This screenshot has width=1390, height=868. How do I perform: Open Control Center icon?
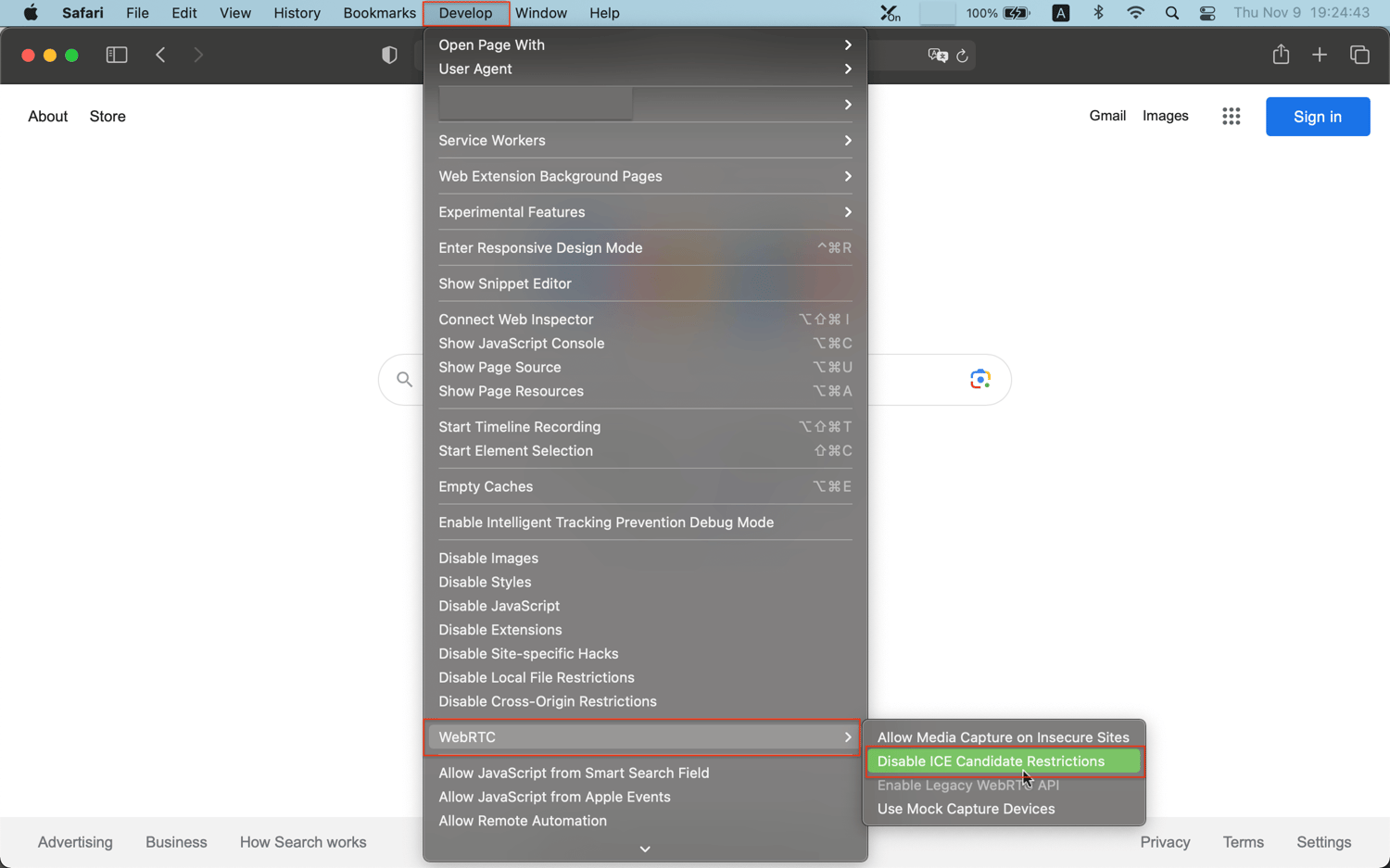click(x=1207, y=13)
